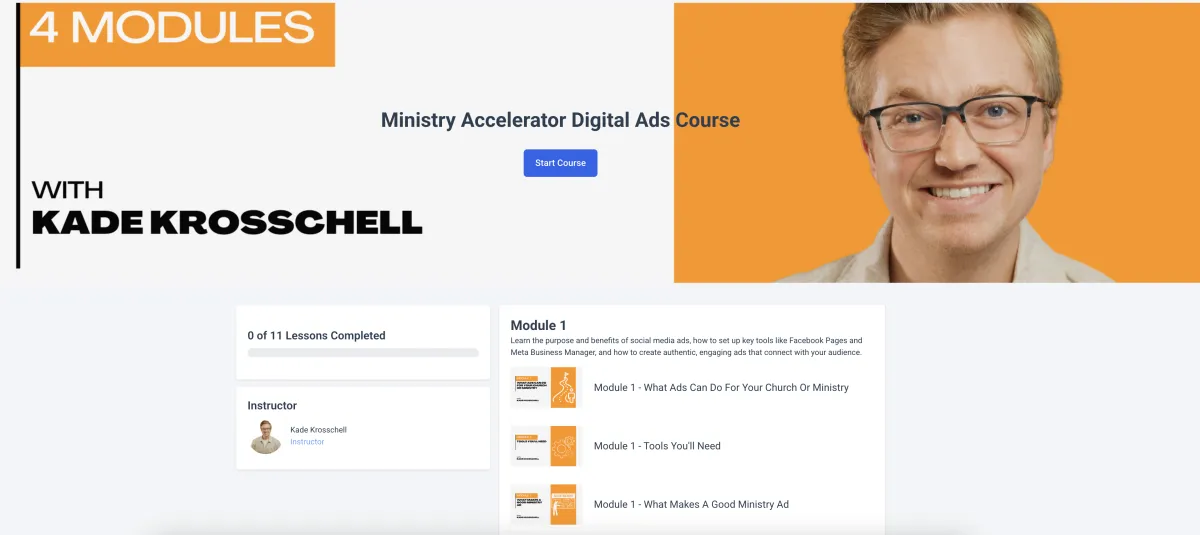The image size is (1200, 535).
Task: Click Kade Krosschell's small avatar photo
Action: click(266, 436)
